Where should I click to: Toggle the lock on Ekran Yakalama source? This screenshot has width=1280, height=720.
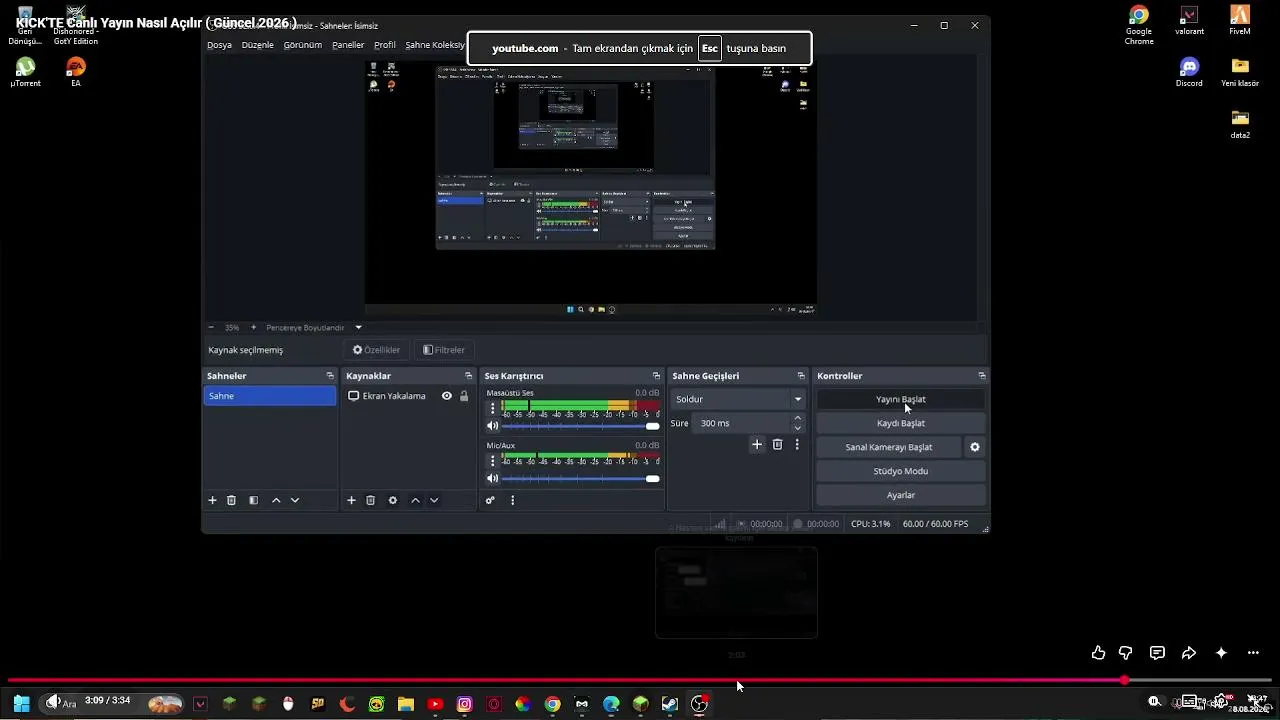(x=464, y=396)
